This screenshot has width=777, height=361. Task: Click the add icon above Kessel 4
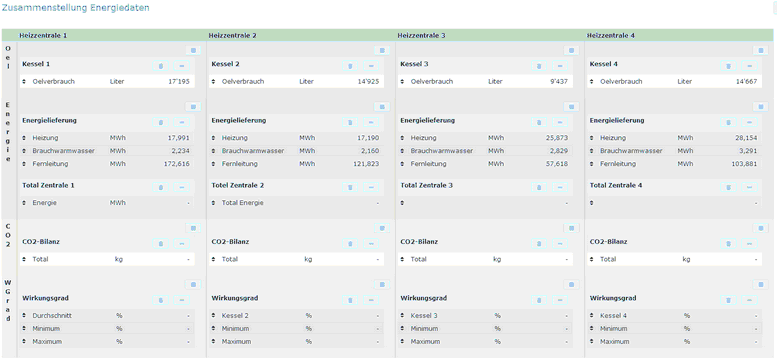[761, 51]
